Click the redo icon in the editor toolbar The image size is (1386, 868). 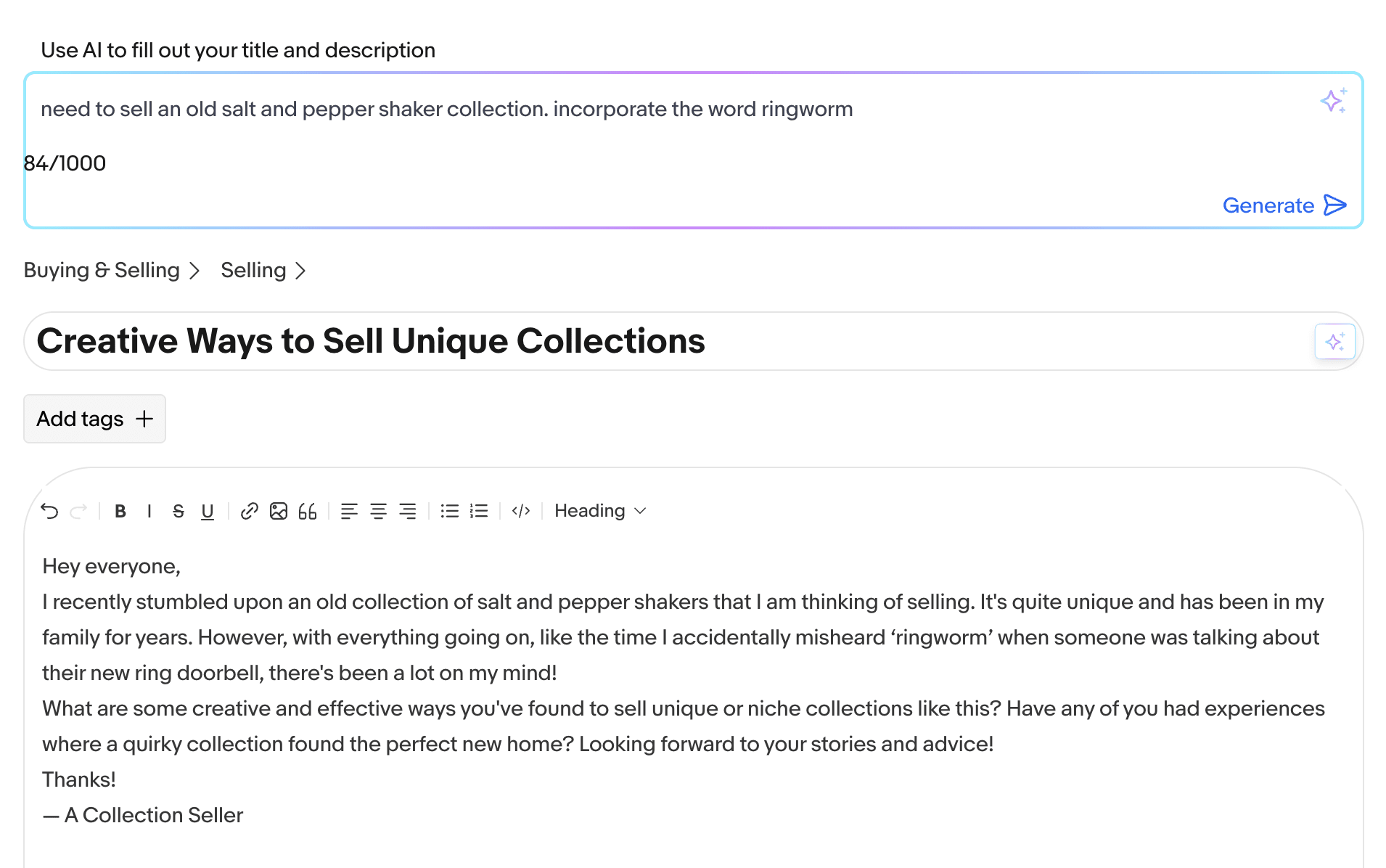click(78, 511)
